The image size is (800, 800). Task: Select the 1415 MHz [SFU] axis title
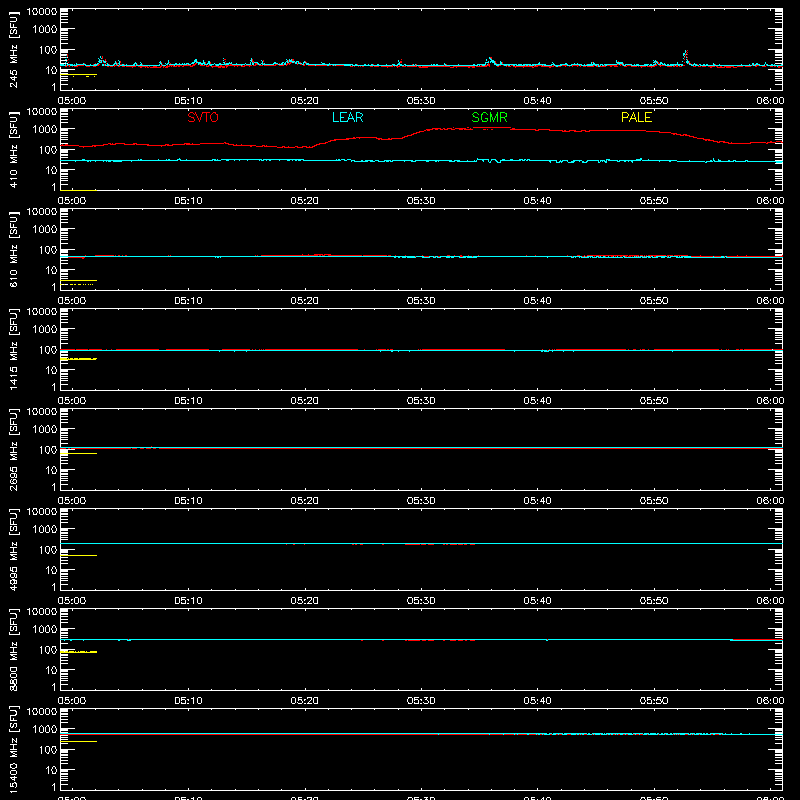coord(13,349)
